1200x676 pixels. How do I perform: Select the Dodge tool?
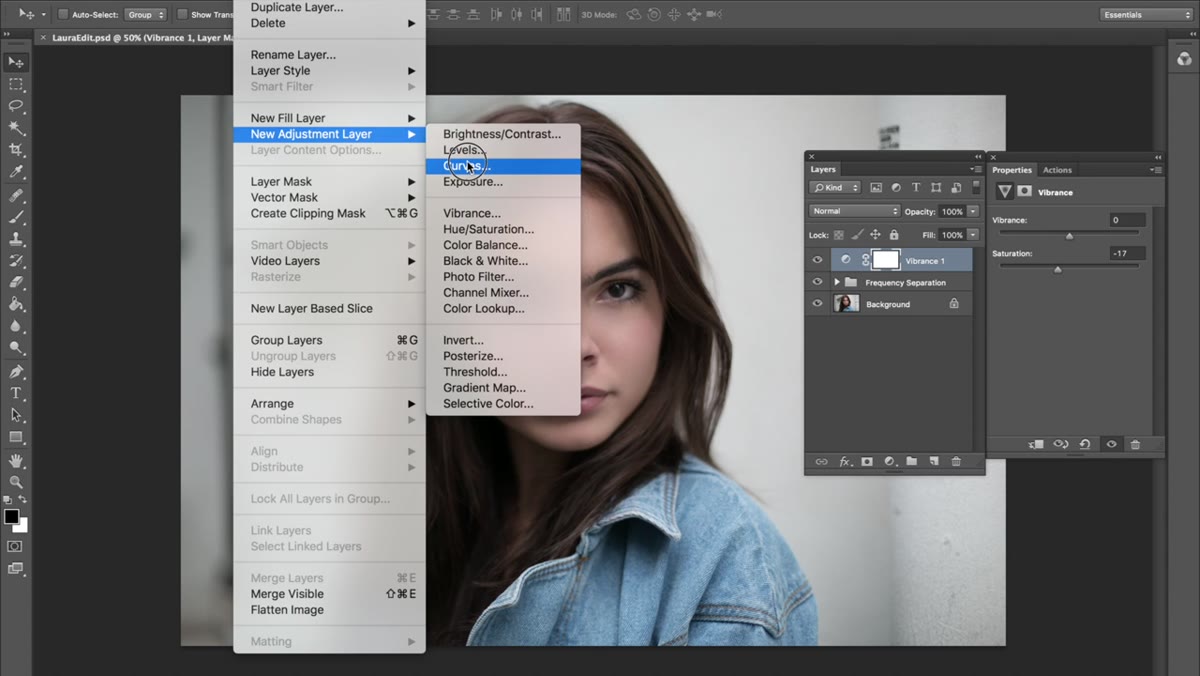pyautogui.click(x=16, y=348)
